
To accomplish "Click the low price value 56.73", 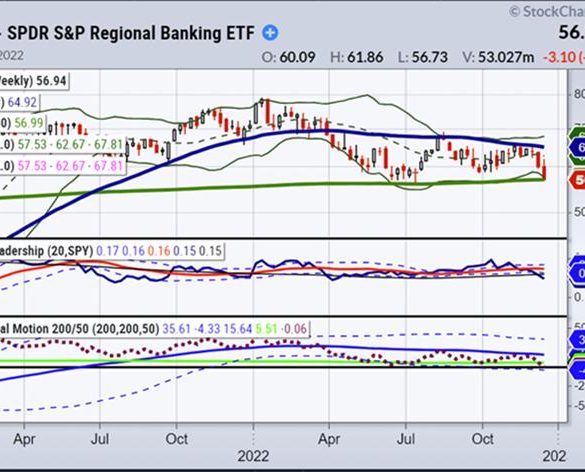I will pyautogui.click(x=429, y=57).
